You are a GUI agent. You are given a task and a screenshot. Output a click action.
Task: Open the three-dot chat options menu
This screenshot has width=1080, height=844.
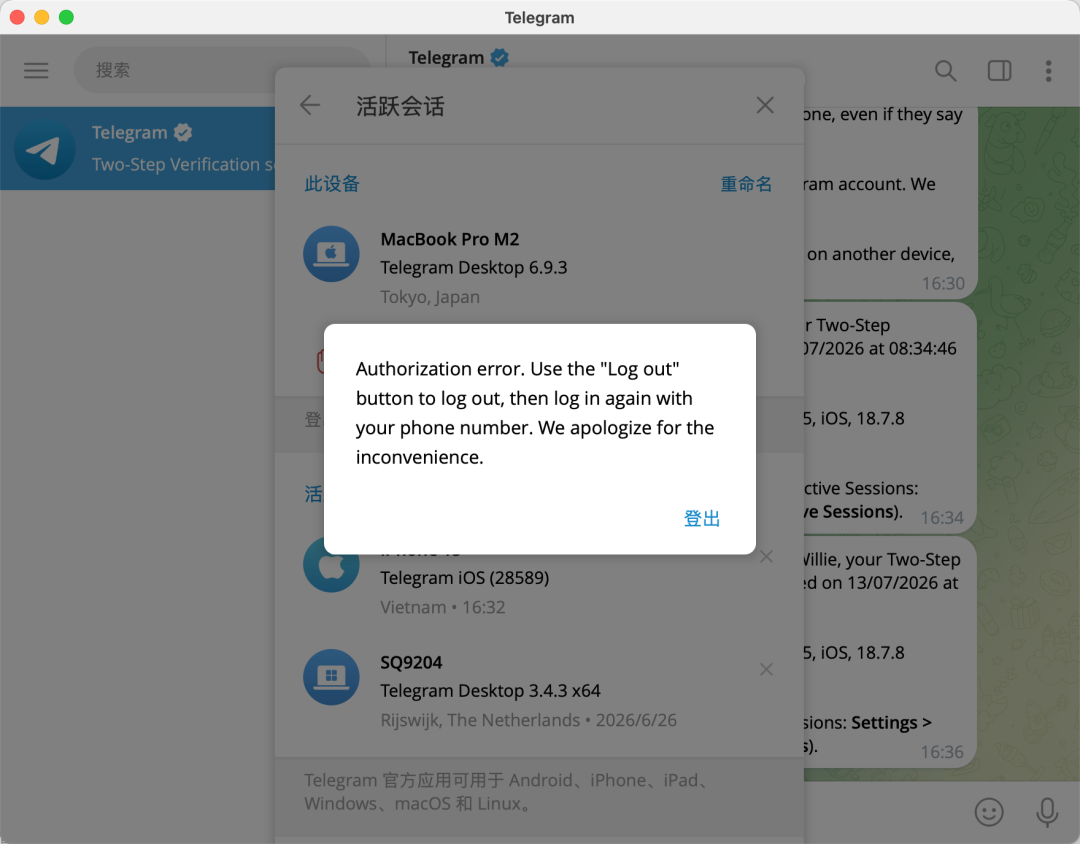pyautogui.click(x=1048, y=70)
